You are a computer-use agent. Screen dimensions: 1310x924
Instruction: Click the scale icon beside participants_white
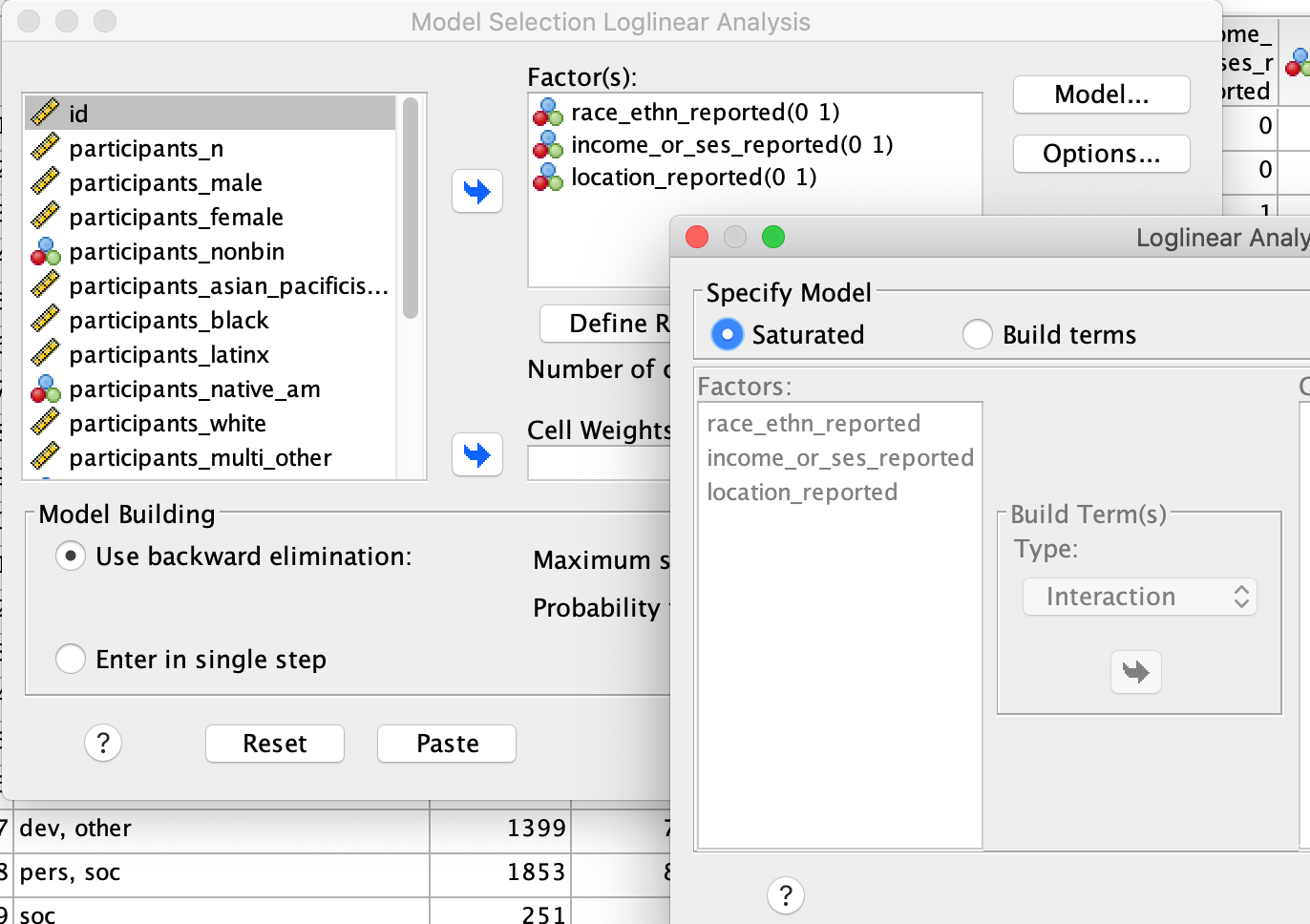coord(45,423)
